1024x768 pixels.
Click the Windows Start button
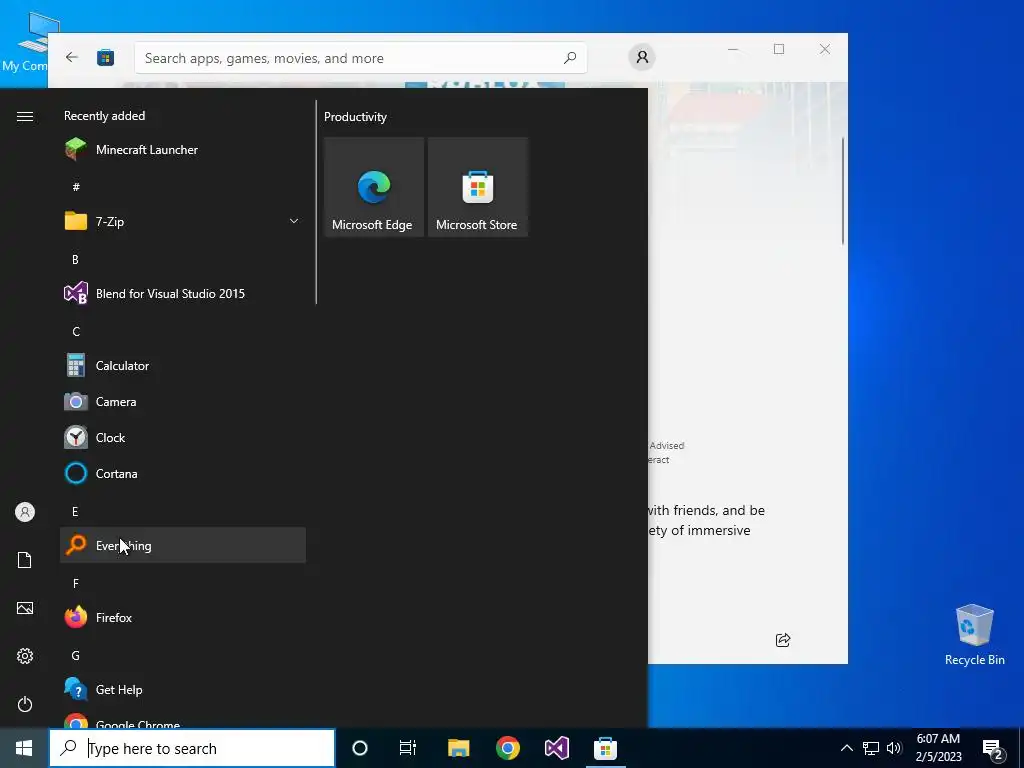click(24, 748)
